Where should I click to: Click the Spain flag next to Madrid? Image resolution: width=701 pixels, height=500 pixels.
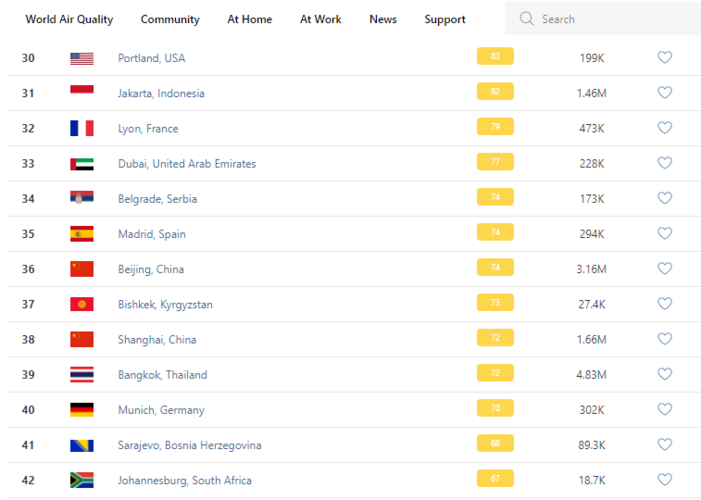click(x=82, y=234)
